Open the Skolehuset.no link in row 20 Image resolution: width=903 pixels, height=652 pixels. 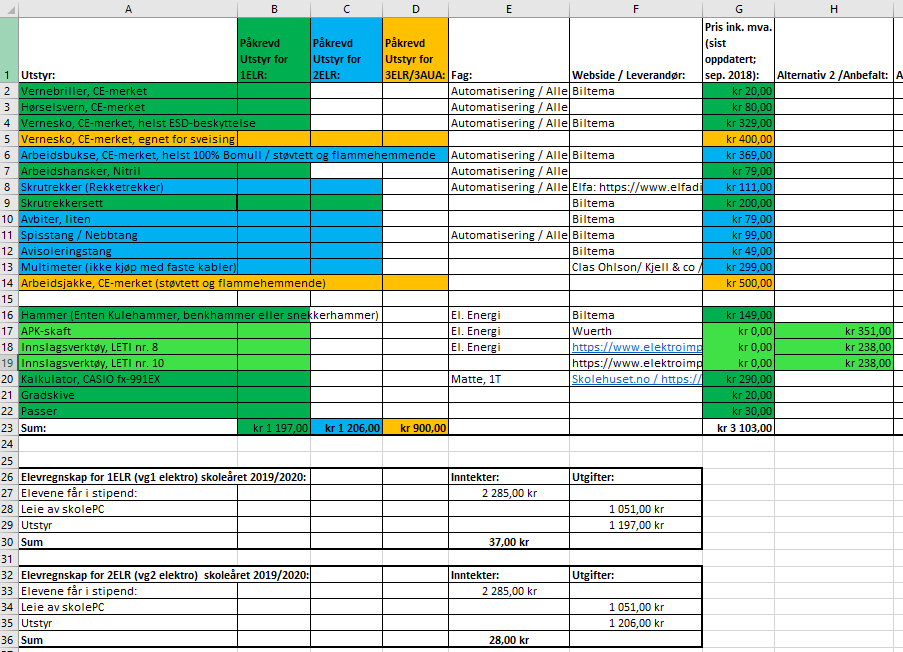tap(636, 379)
